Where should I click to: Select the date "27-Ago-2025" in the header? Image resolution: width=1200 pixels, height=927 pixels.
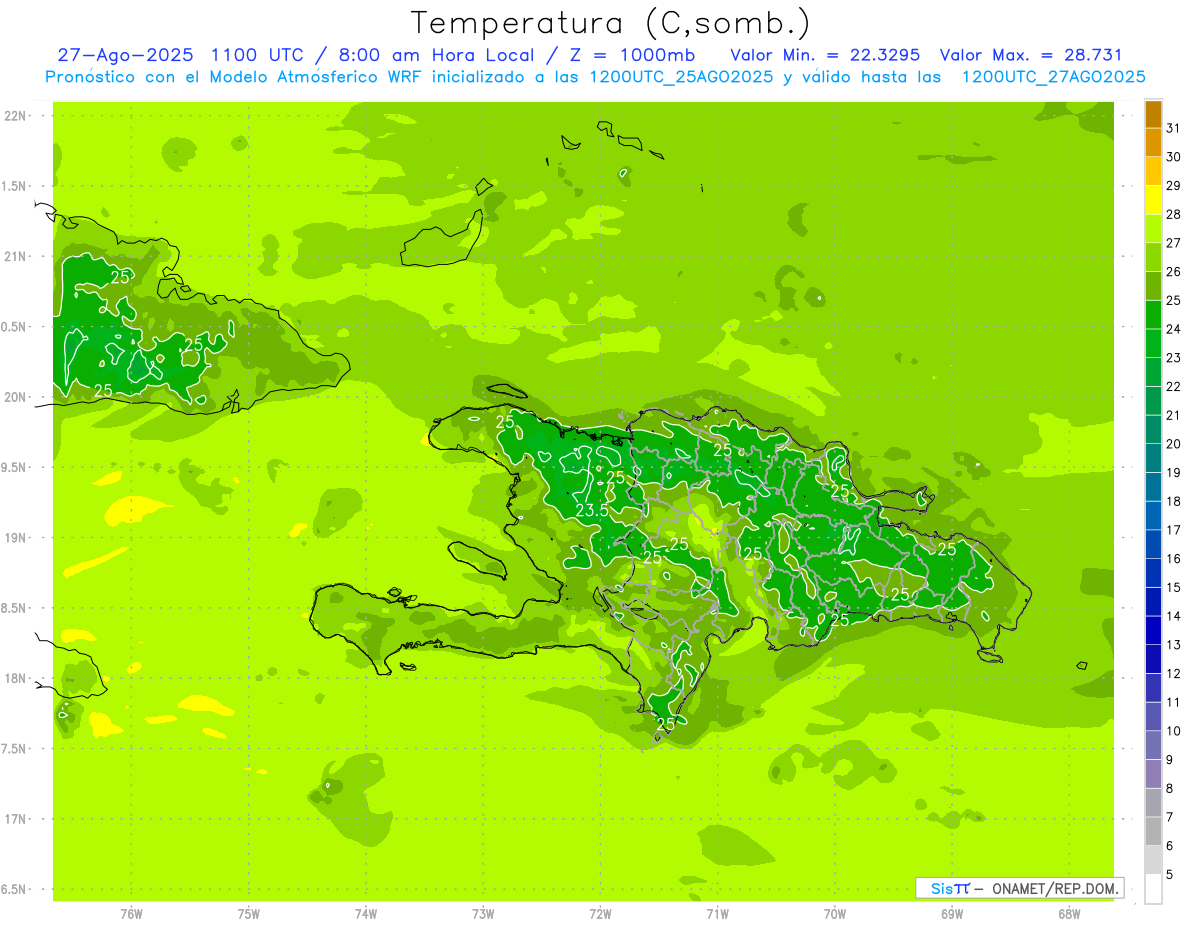click(126, 55)
